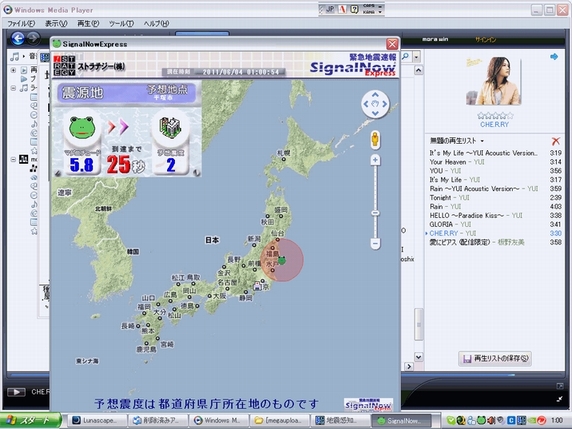Click the Street View pegman icon
The width and height of the screenshot is (572, 429).
[375, 140]
